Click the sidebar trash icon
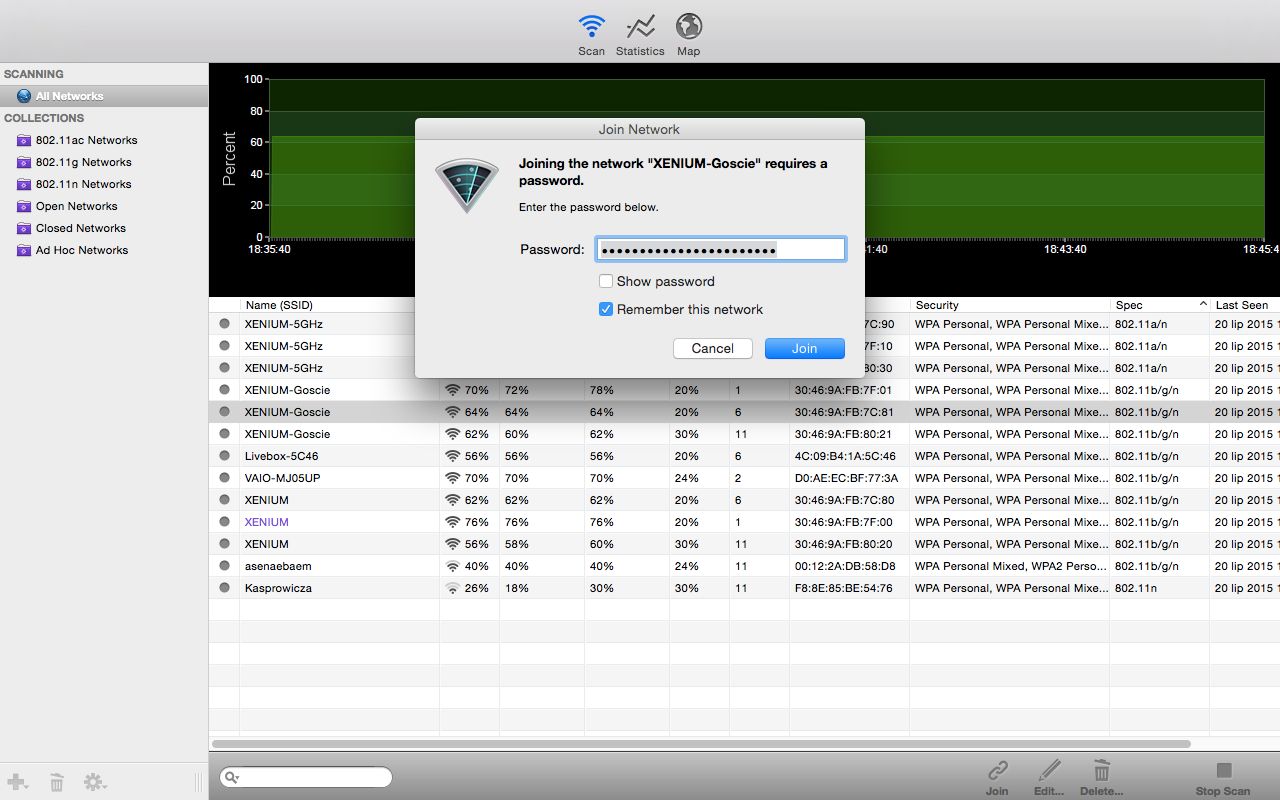 tap(57, 782)
